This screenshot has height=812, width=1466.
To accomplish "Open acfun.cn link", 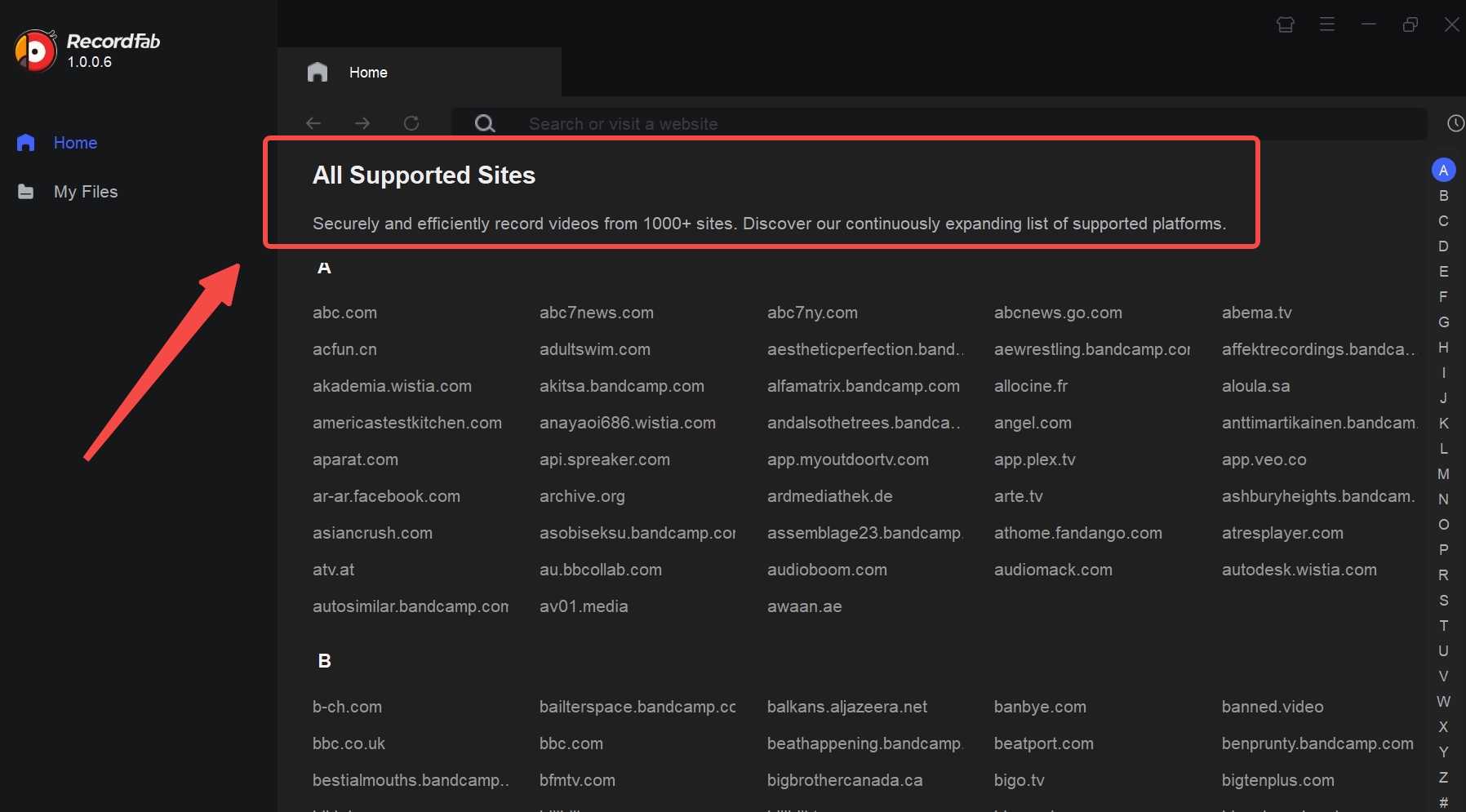I will point(344,349).
